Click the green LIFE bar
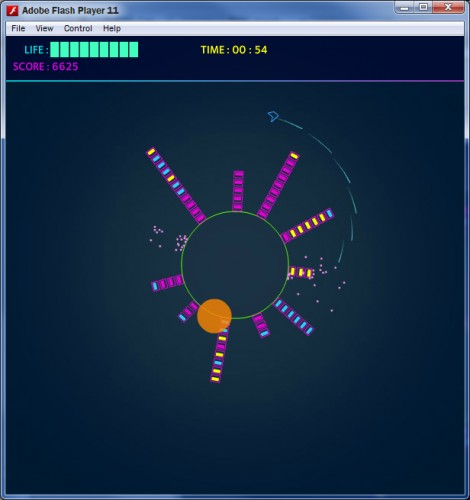Screen dimensions: 470x500 [94, 50]
